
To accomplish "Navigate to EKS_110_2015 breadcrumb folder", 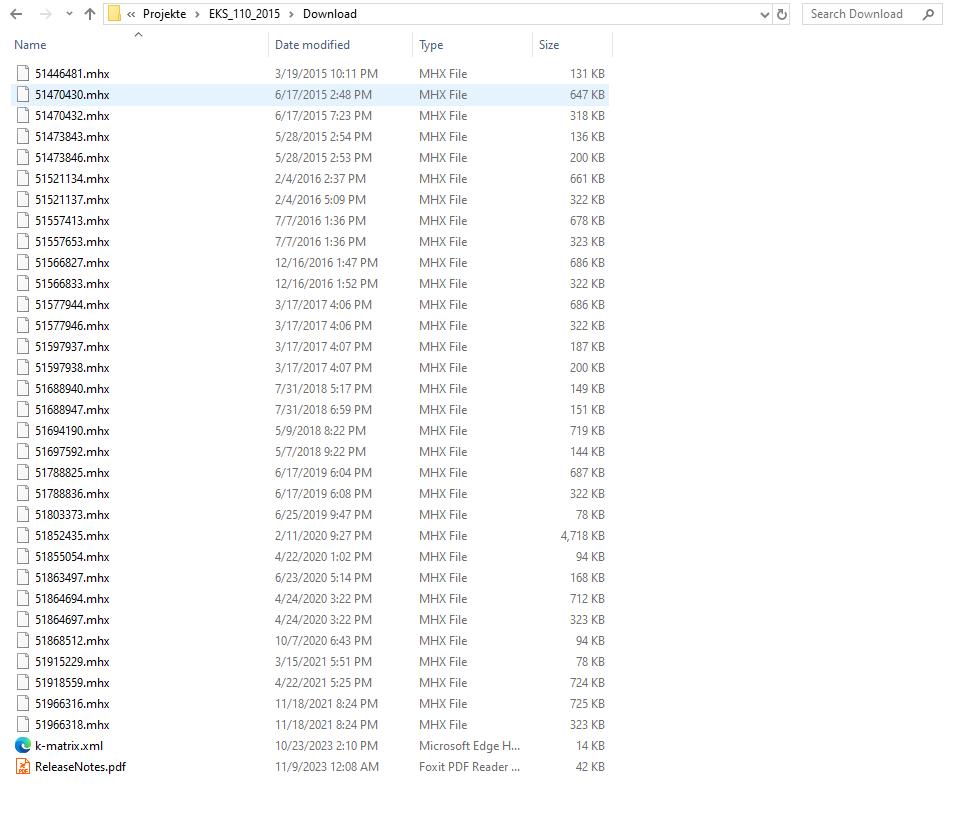I will [244, 14].
